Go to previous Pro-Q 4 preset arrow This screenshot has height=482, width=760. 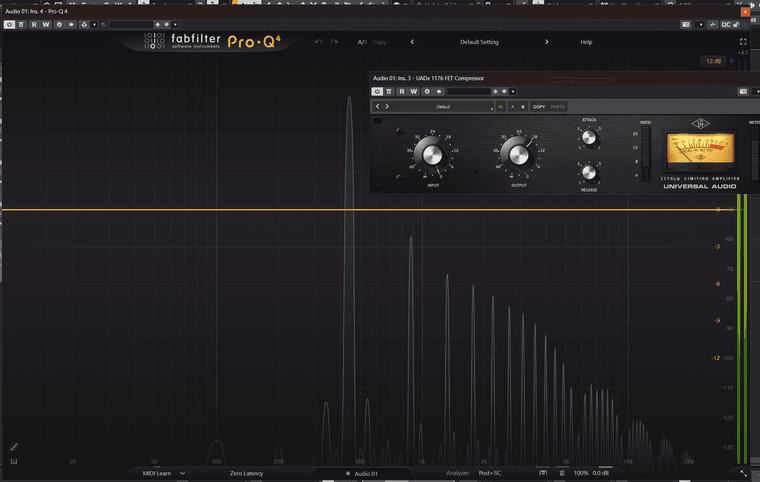[x=412, y=42]
